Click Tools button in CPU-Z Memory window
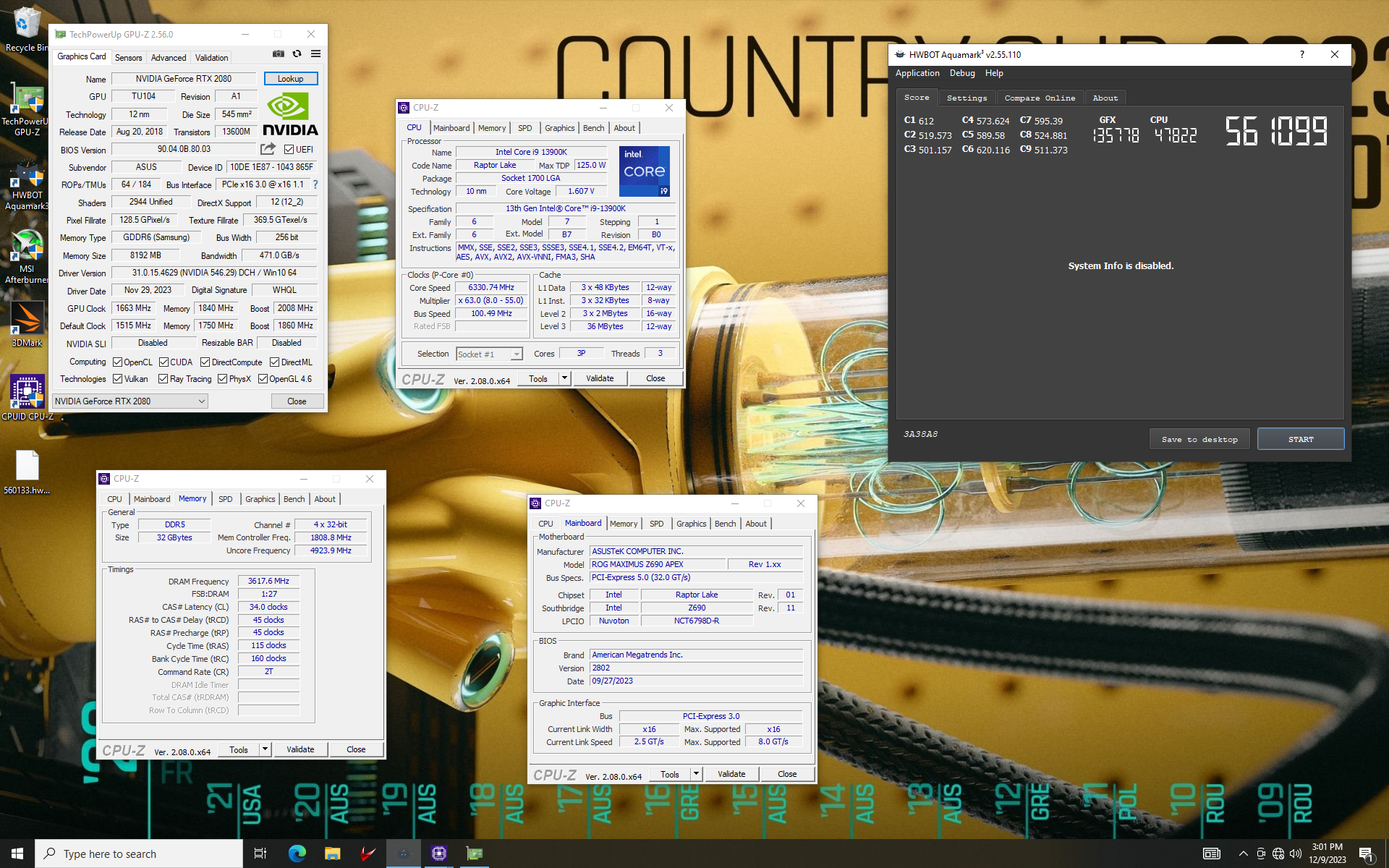Screen dimensions: 1389x868 pyautogui.click(x=239, y=749)
